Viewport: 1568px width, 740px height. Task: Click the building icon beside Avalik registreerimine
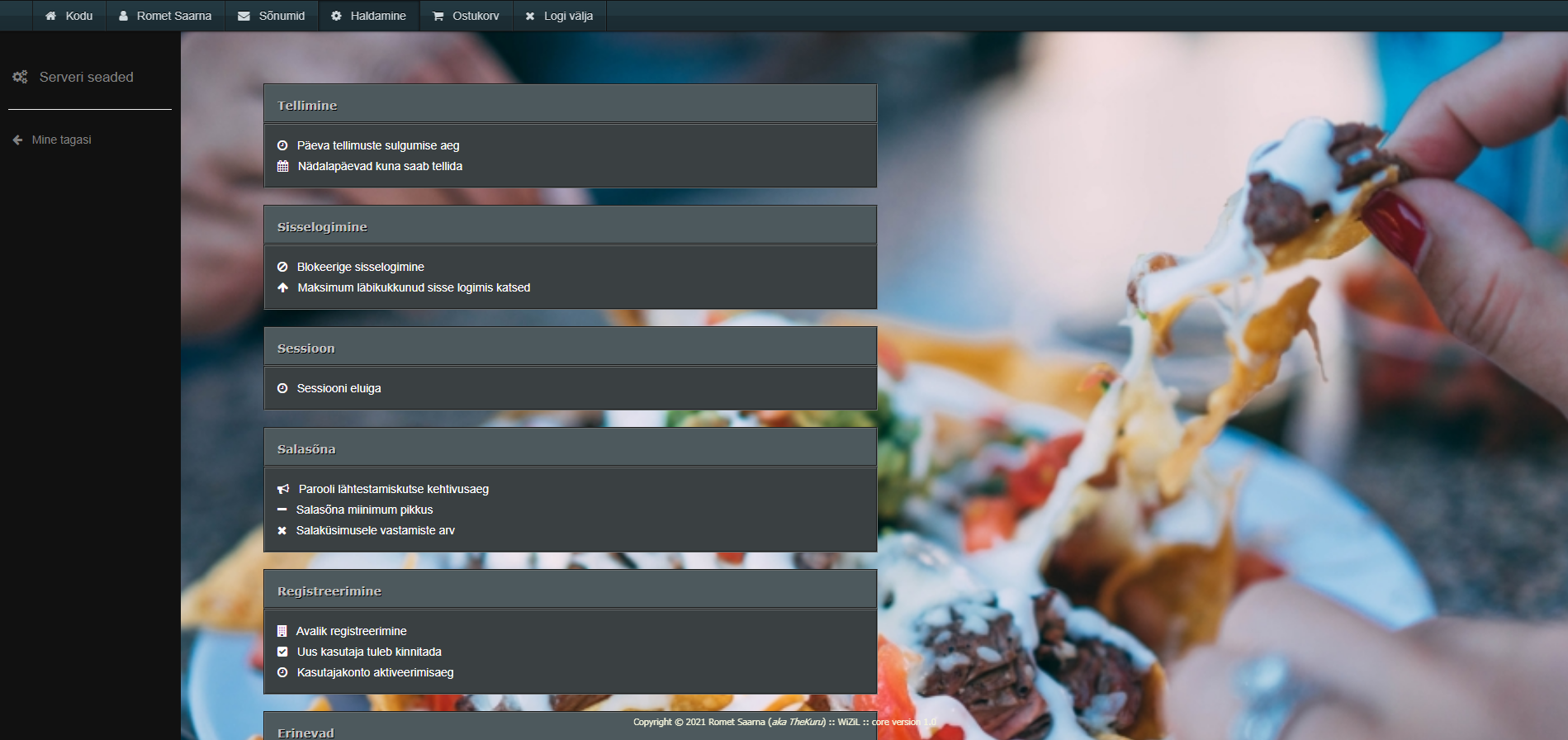(282, 631)
